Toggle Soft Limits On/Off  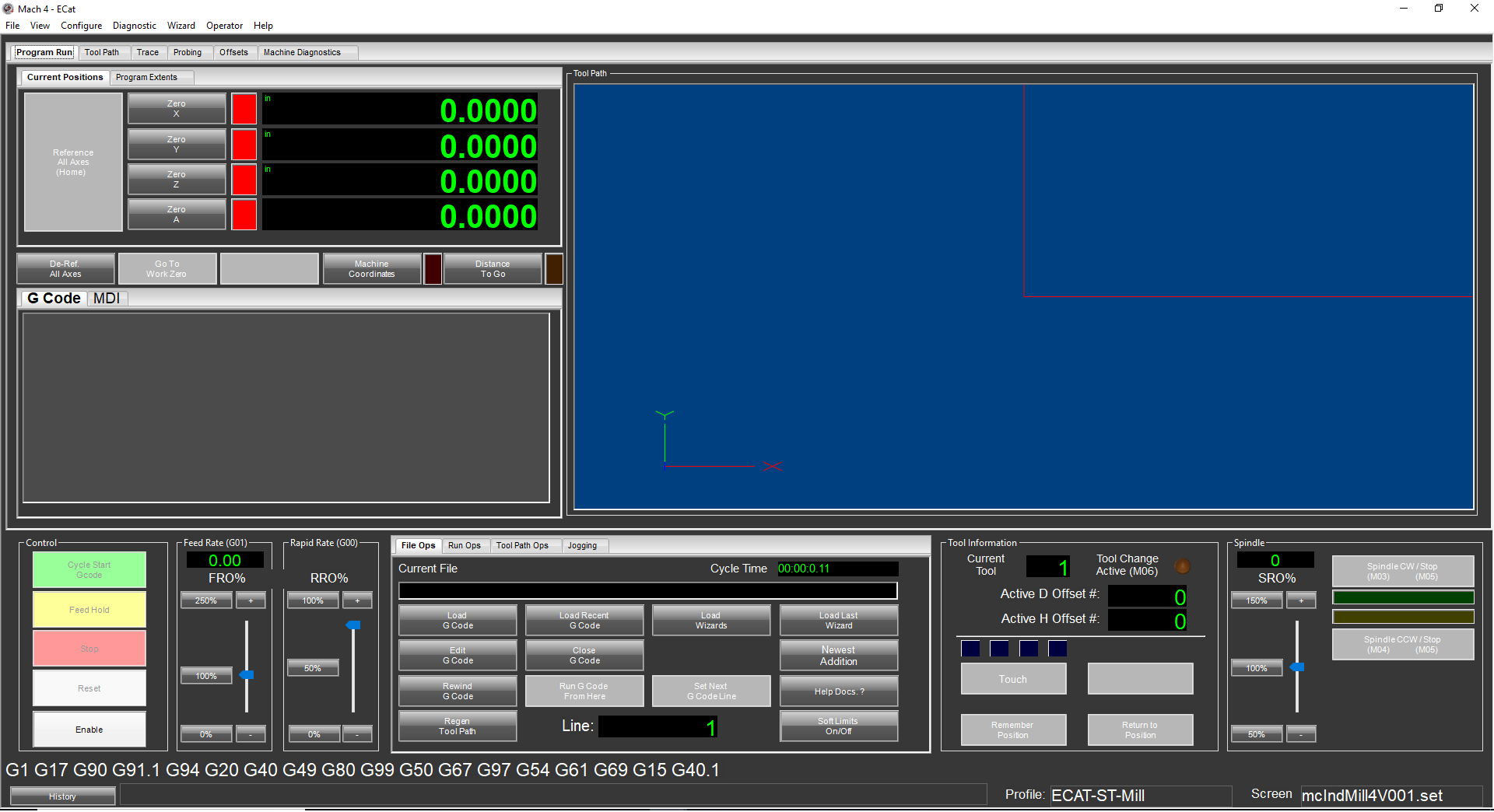(838, 726)
